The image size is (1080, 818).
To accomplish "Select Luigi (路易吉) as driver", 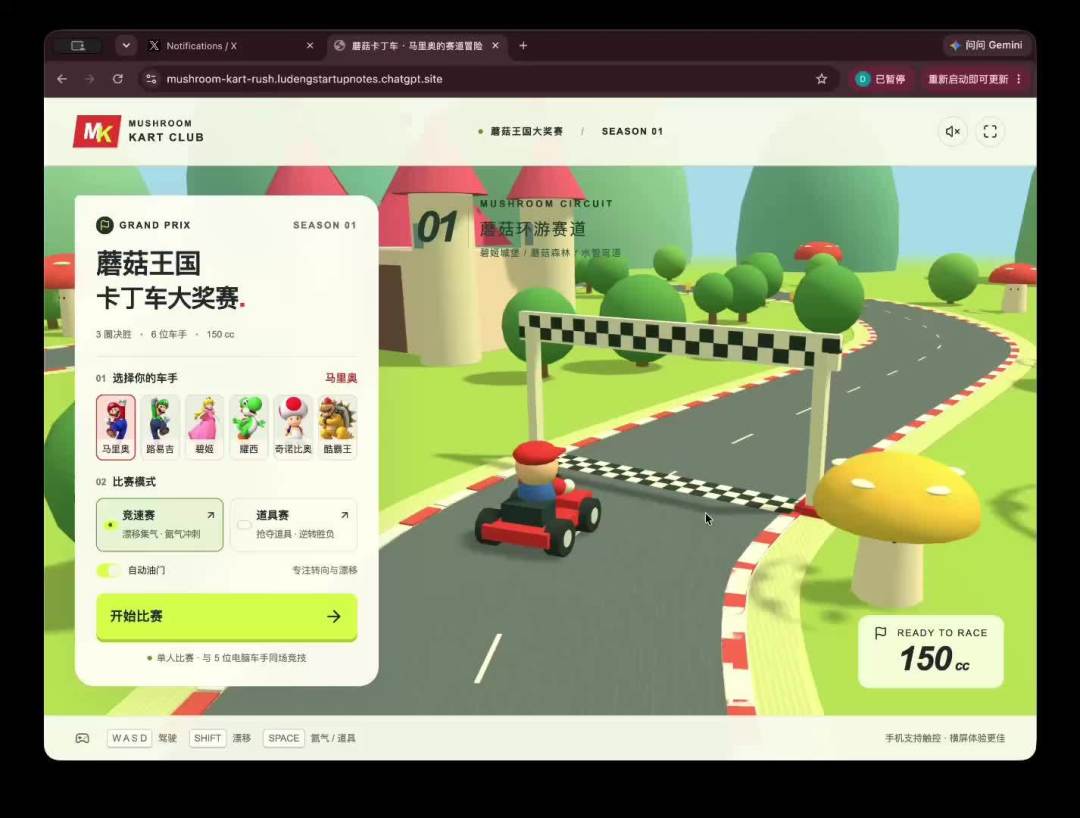I will click(160, 427).
